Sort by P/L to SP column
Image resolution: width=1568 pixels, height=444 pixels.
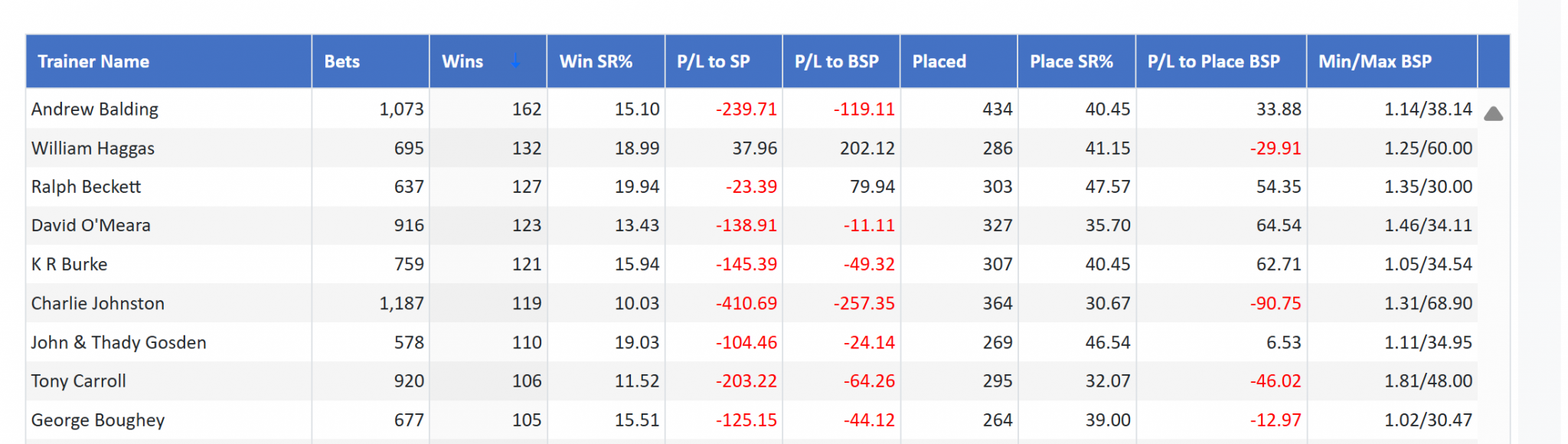(713, 61)
